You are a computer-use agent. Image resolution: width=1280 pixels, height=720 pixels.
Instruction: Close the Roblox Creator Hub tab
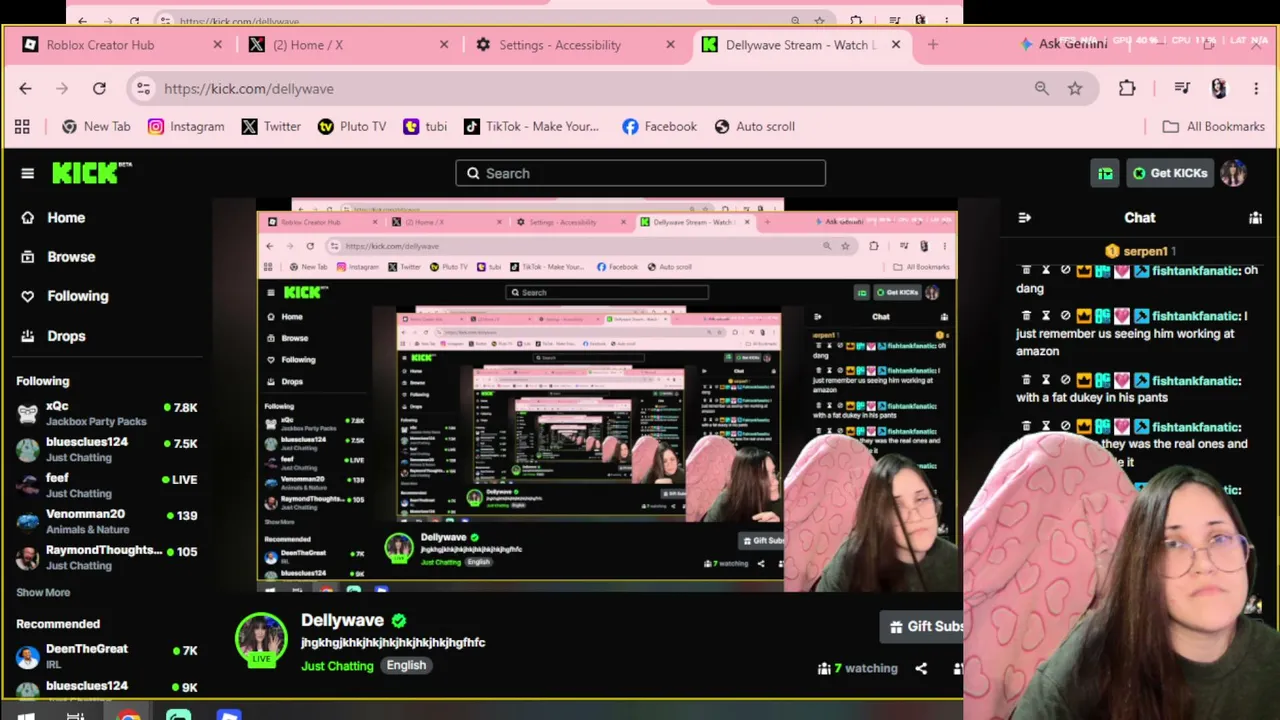pos(217,45)
